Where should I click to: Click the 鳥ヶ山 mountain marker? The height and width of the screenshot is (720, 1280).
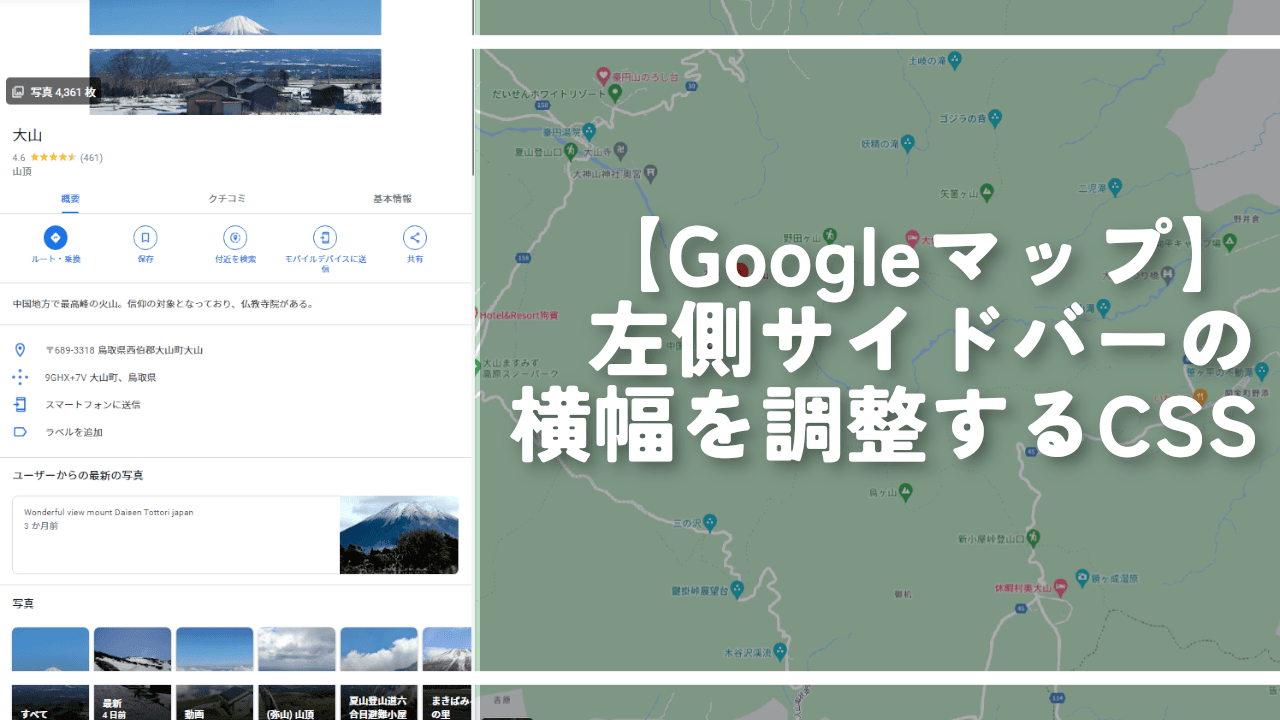(905, 492)
